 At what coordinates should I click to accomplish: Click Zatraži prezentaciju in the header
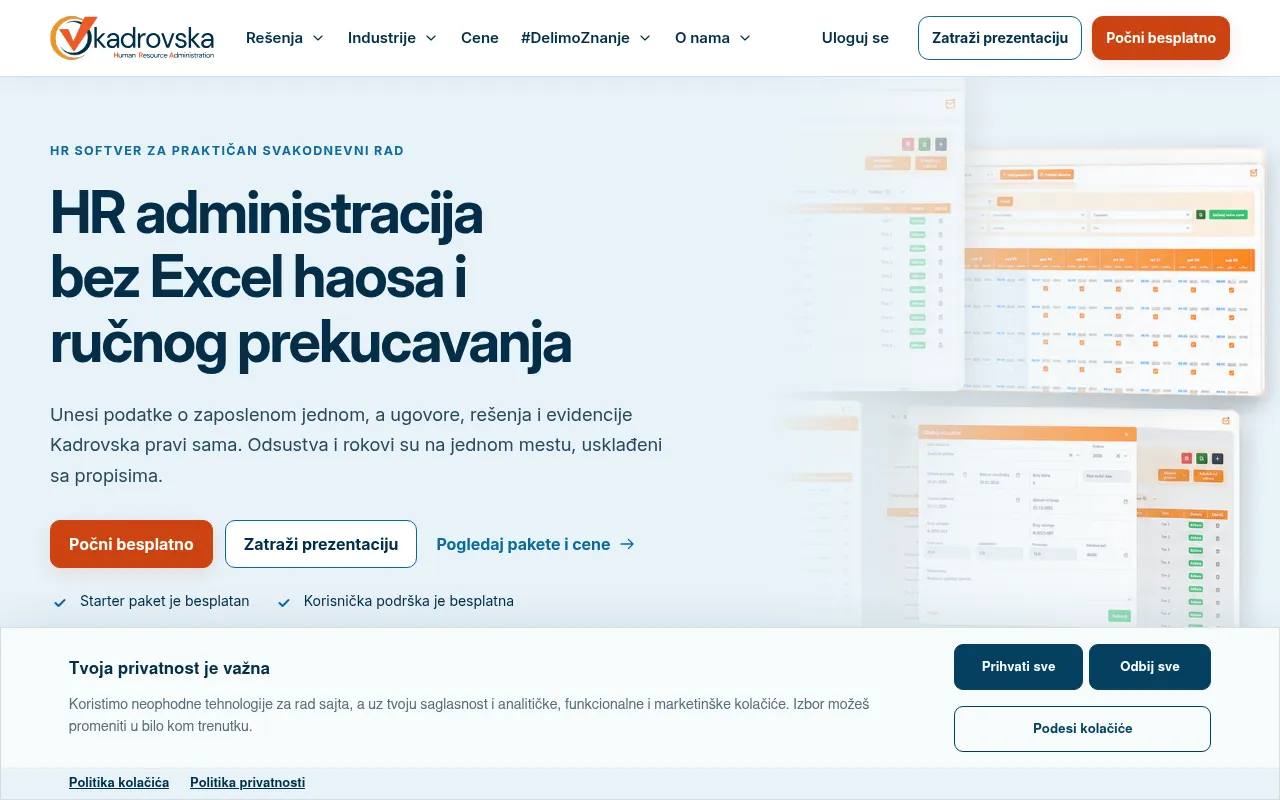click(1000, 38)
